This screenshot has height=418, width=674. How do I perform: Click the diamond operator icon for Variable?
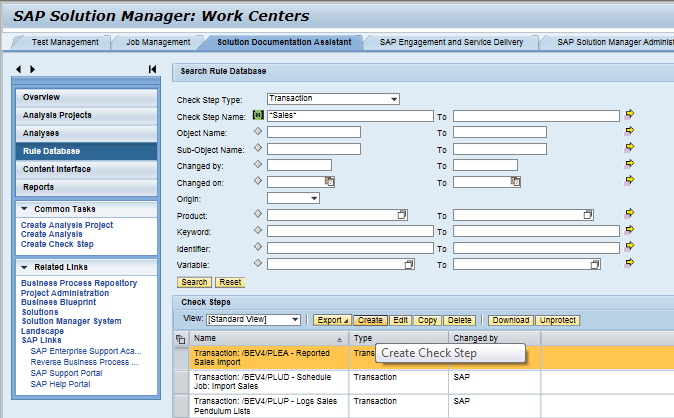point(258,263)
